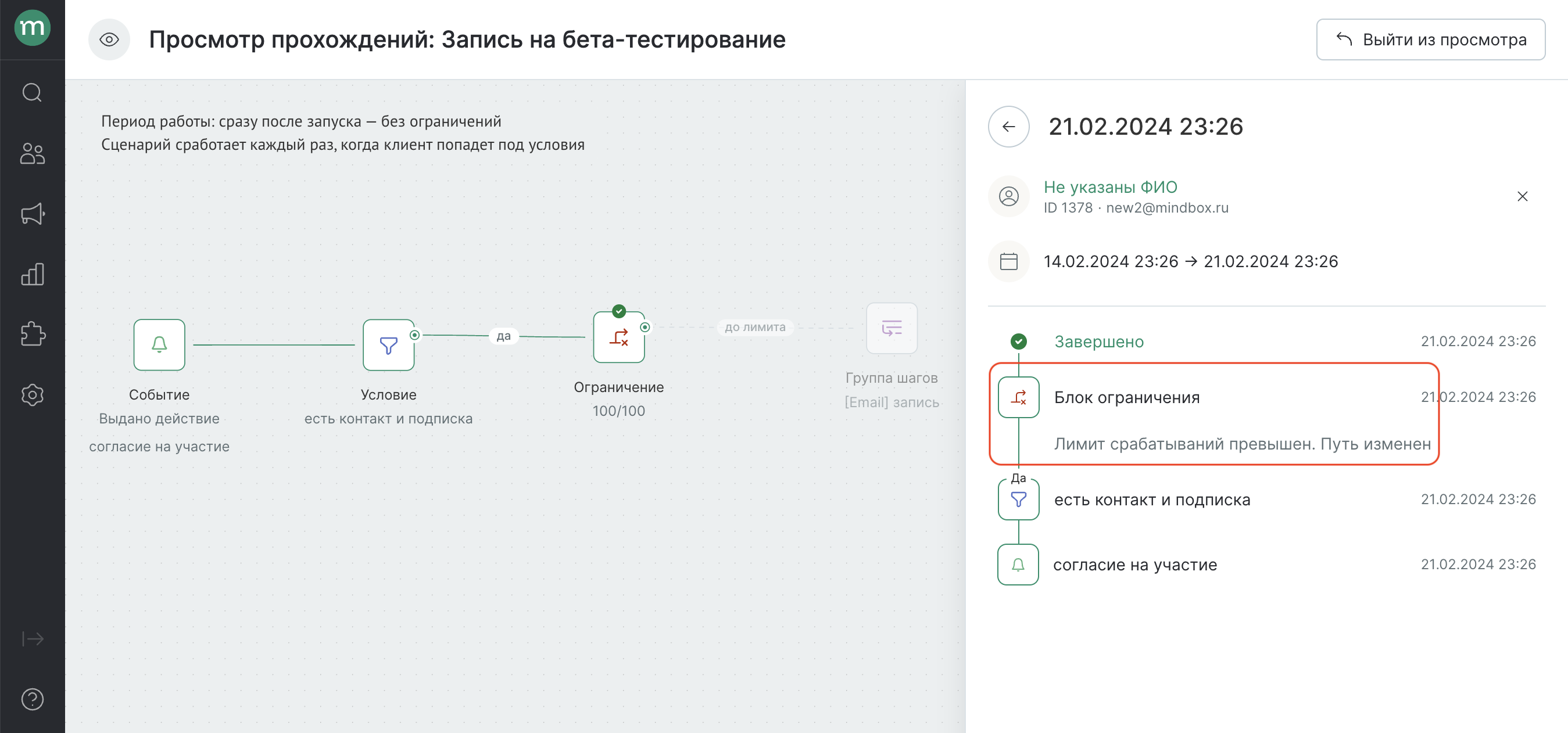1568x733 pixels.
Task: Click the есть контакт и подписка log text
Action: pos(1152,500)
